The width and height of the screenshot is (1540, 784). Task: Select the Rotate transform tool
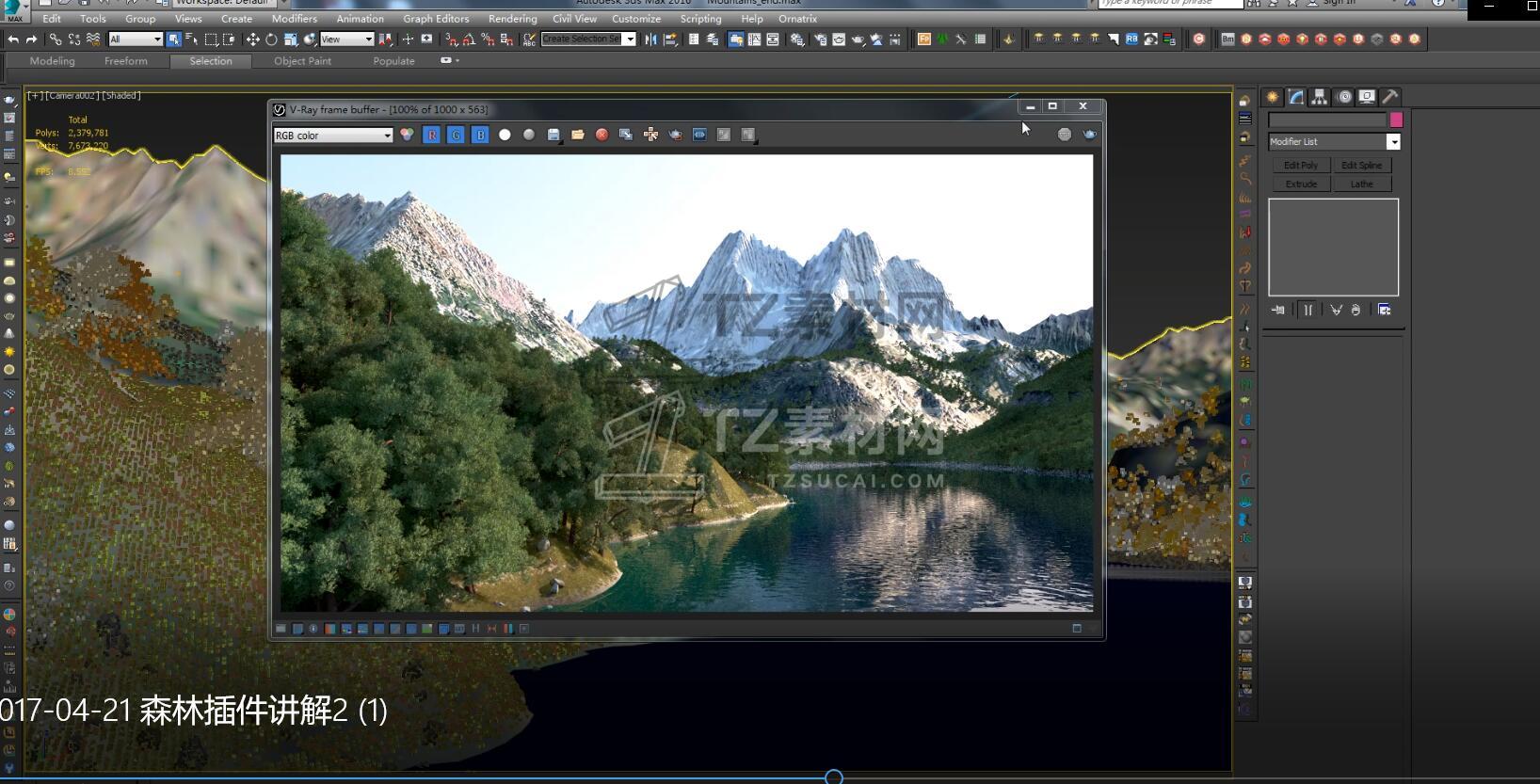point(271,40)
